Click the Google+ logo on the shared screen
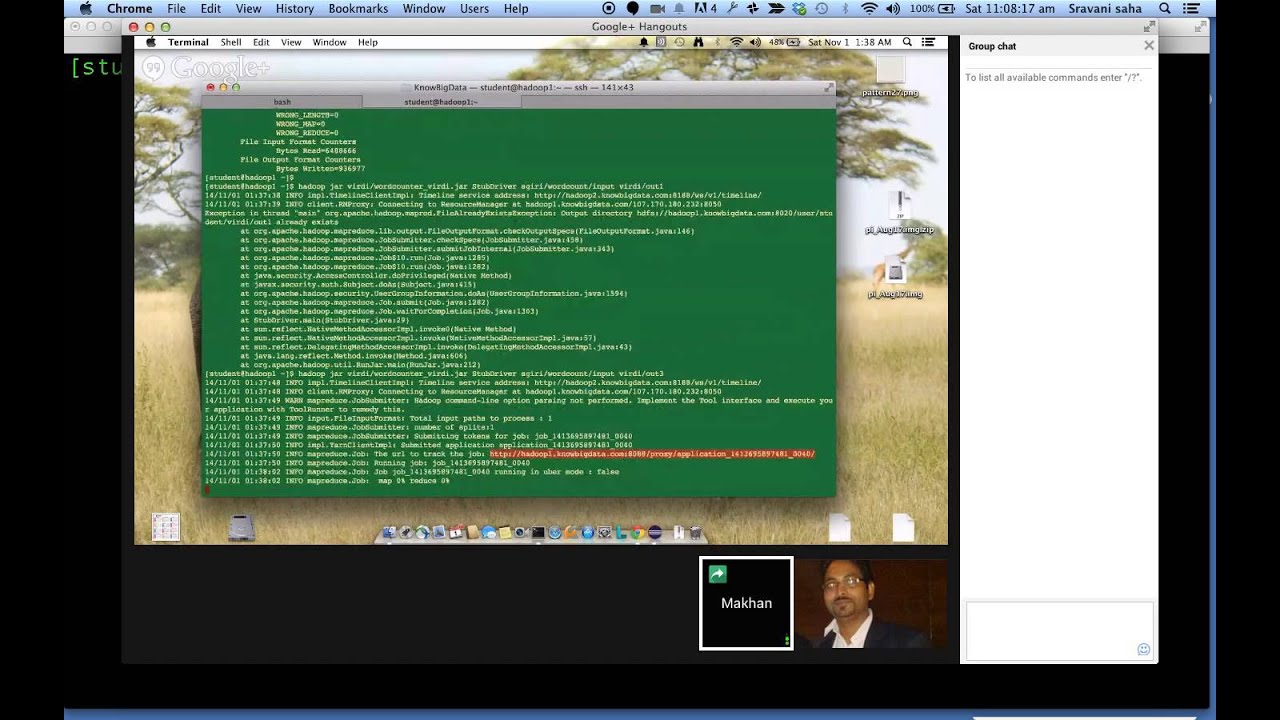Viewport: 1280px width, 720px height. [206, 68]
